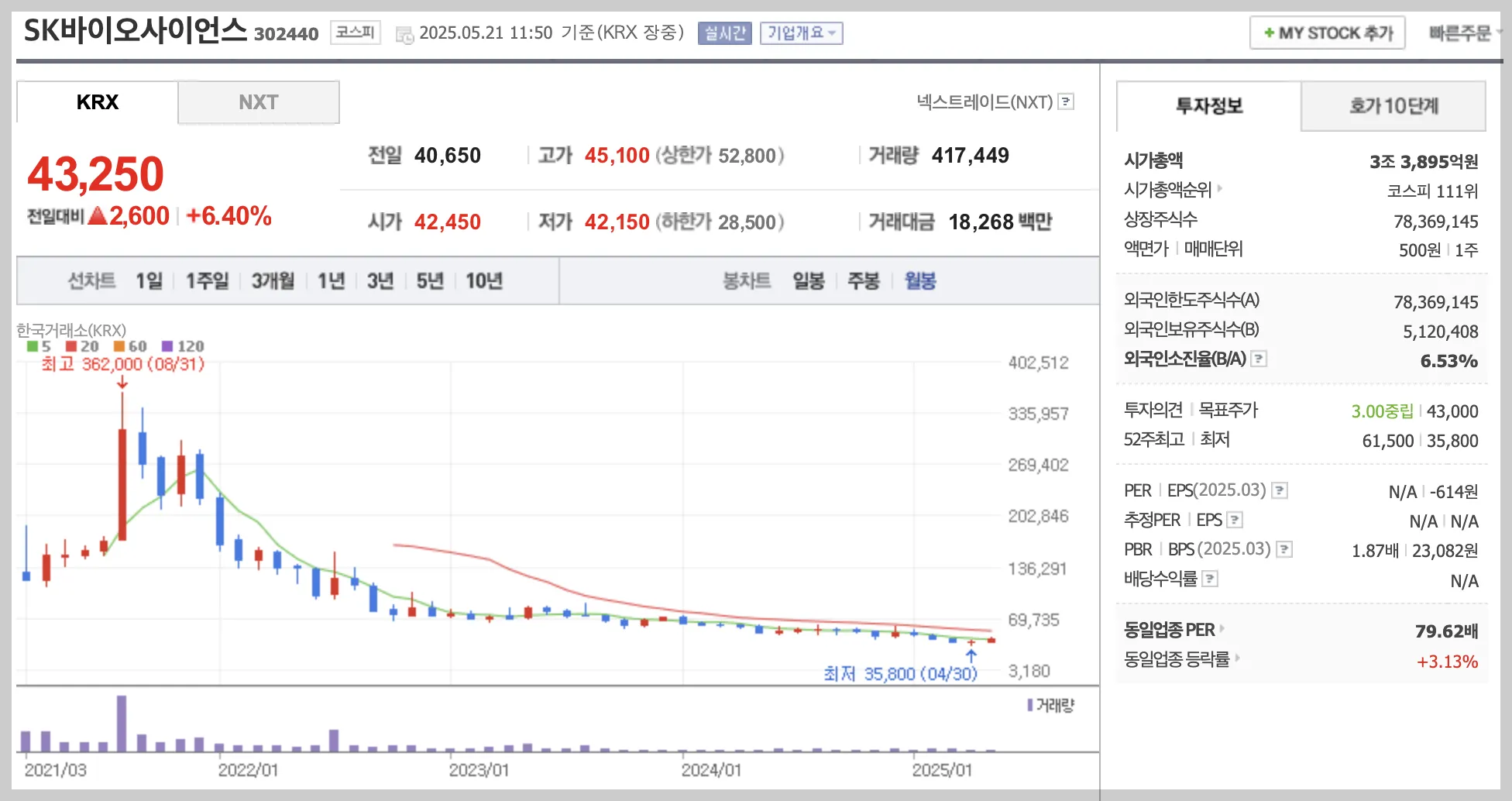
Task: Expand the 동일업종 PER arrow link
Action: point(1222,629)
